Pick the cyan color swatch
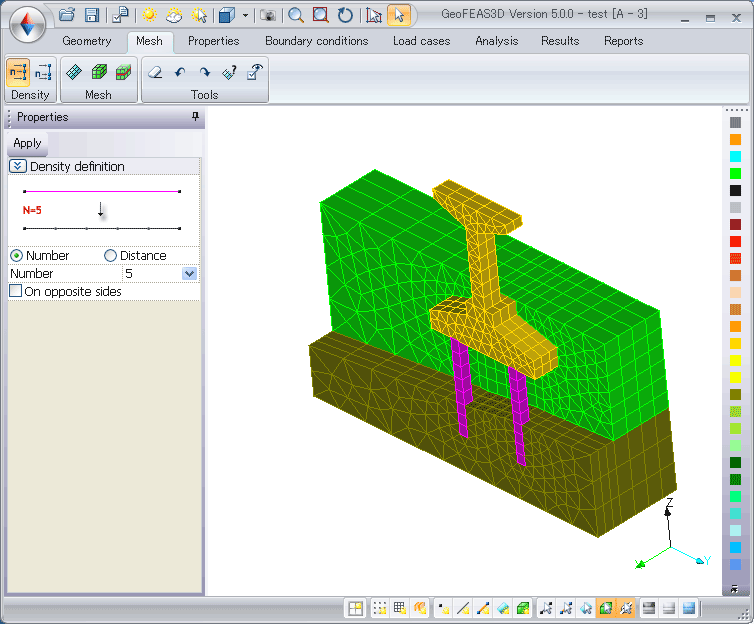Viewport: 754px width, 624px height. click(x=735, y=157)
